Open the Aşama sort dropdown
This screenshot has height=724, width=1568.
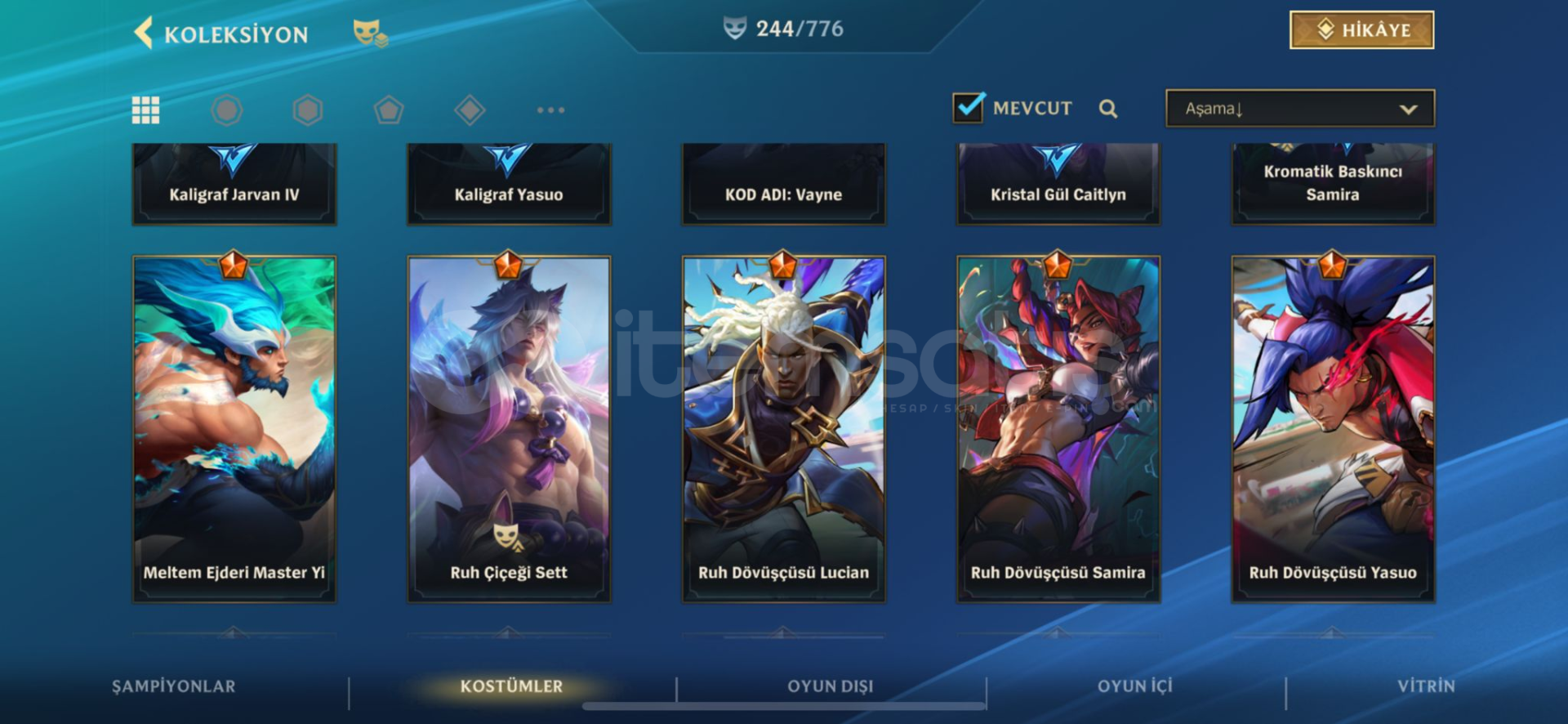tap(1300, 108)
